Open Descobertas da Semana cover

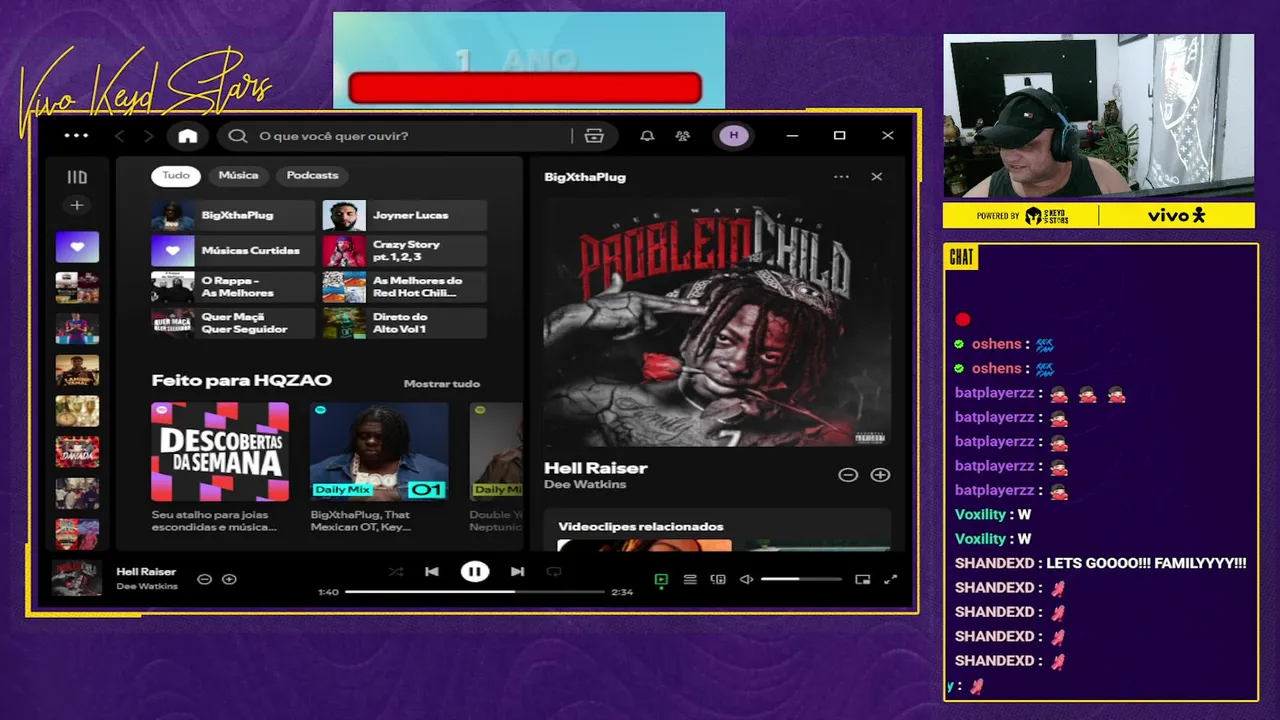(220, 452)
